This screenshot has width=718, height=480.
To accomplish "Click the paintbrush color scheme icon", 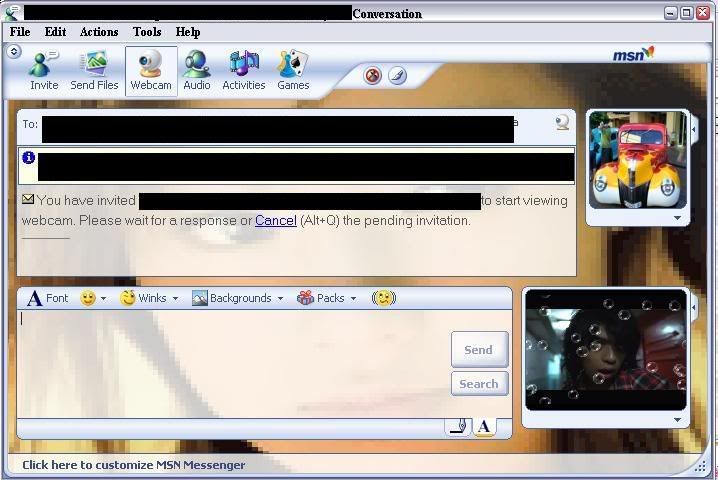I will point(397,75).
